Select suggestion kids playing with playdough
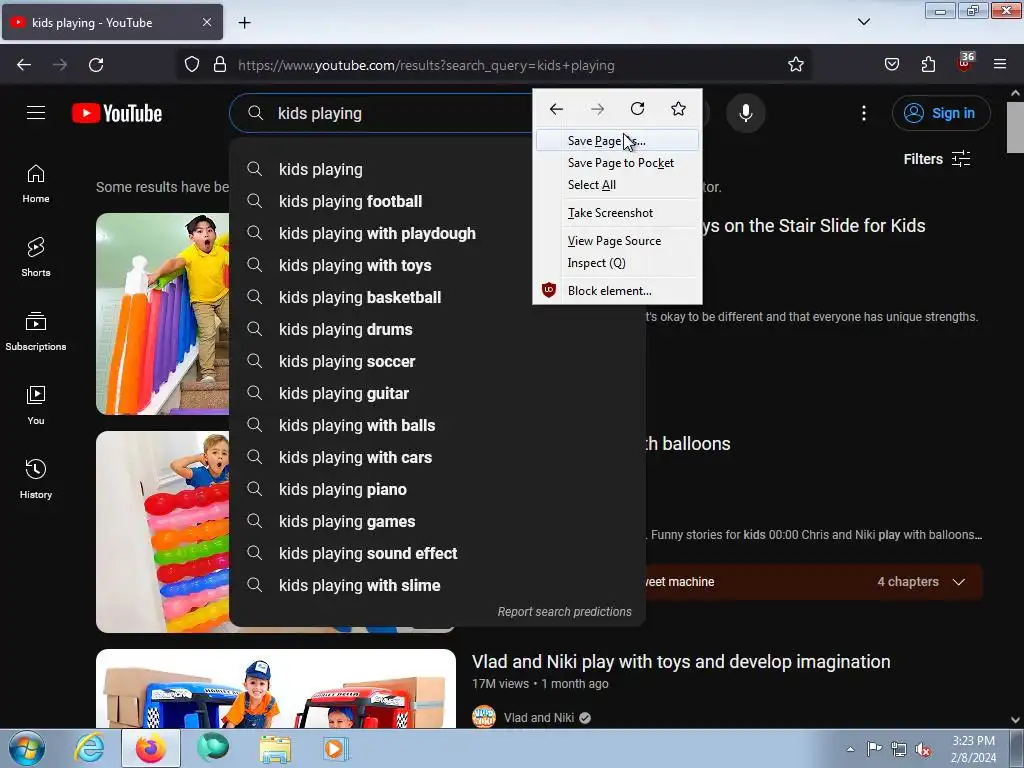Image resolution: width=1024 pixels, height=768 pixels. coord(438,233)
